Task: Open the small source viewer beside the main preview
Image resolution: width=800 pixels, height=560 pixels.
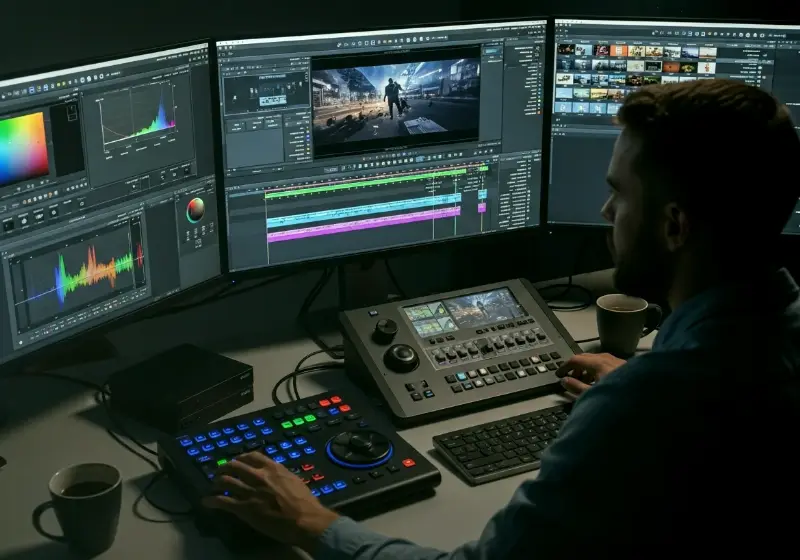Action: (265, 92)
